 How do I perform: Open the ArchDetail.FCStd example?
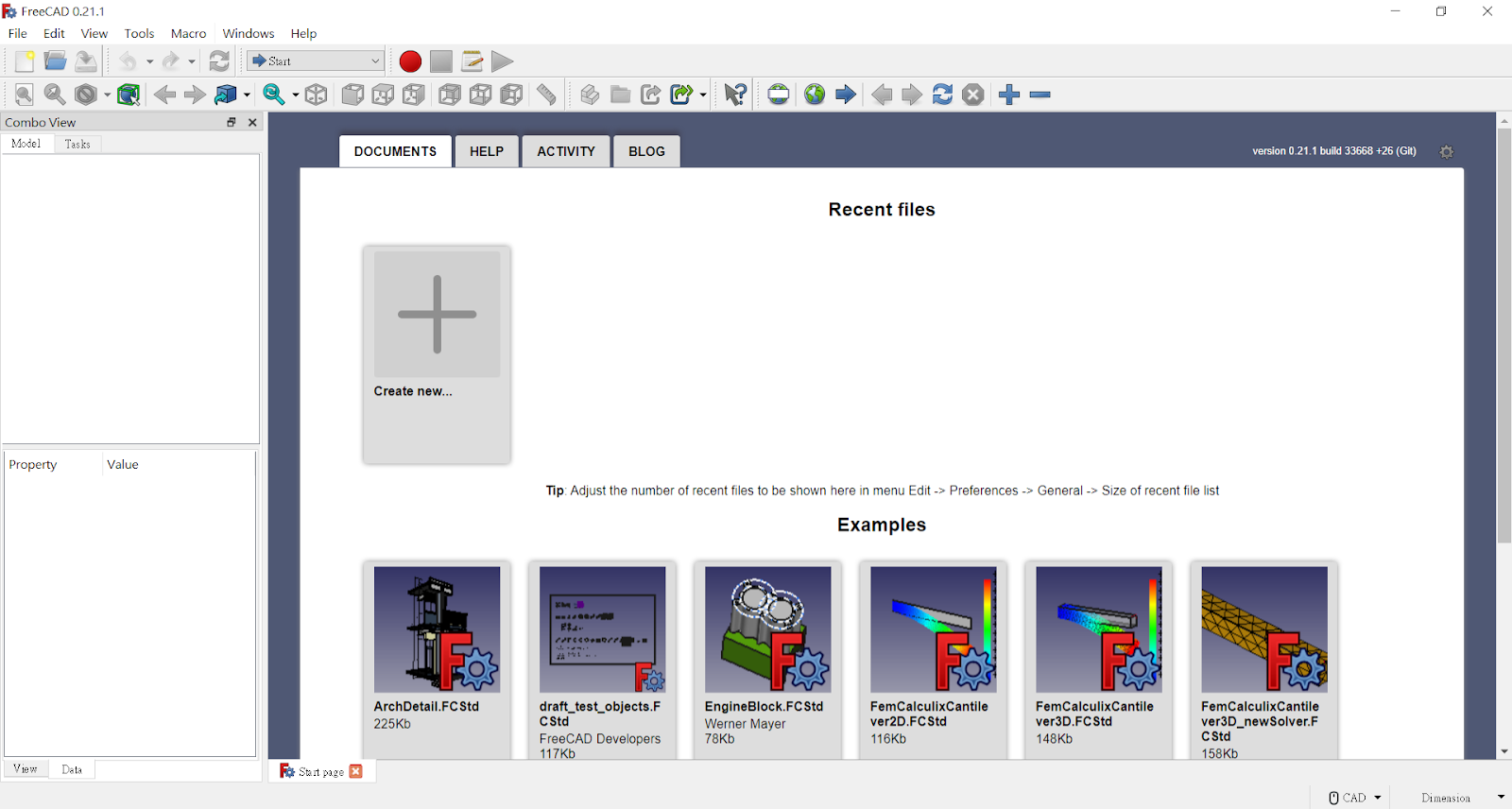(x=437, y=660)
